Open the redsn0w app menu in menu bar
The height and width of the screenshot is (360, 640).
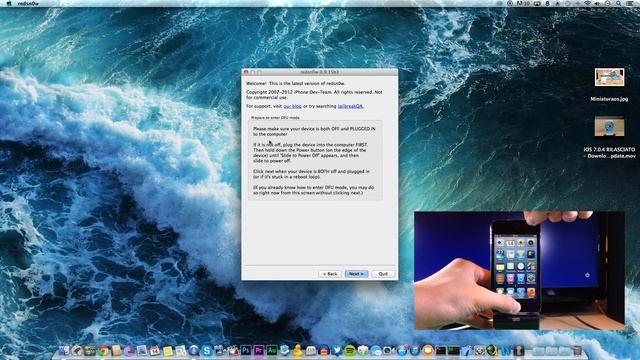click(x=28, y=3)
